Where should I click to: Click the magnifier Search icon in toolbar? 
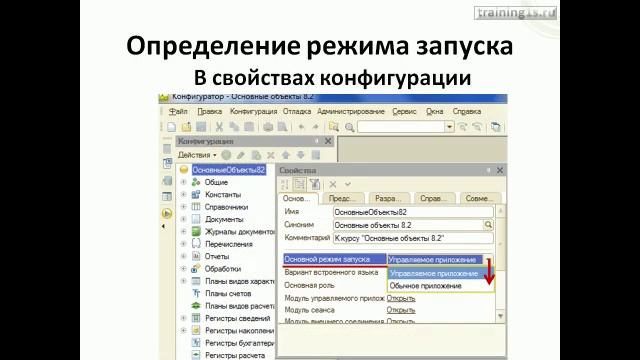click(x=349, y=127)
